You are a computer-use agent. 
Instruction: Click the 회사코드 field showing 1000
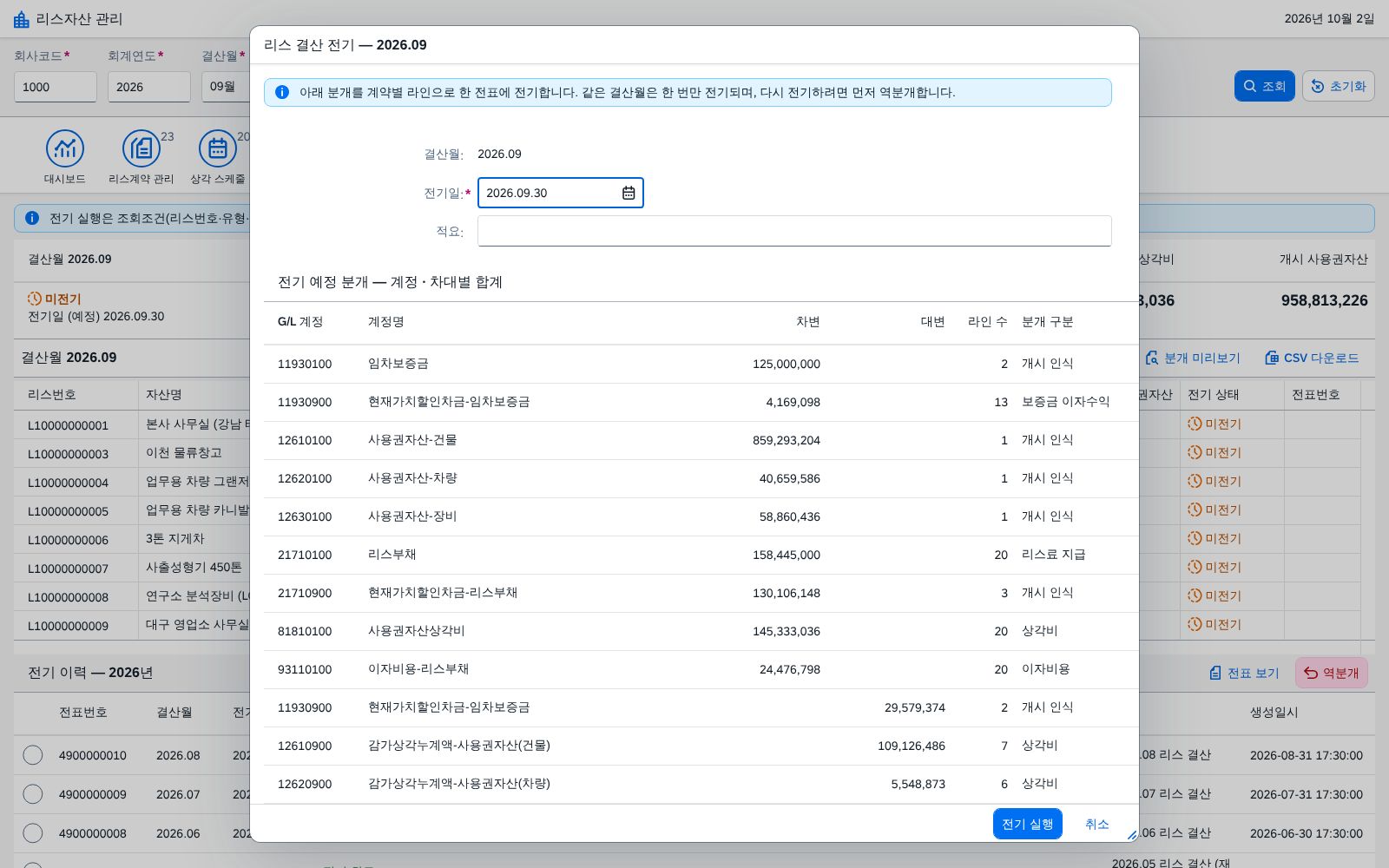pyautogui.click(x=56, y=87)
